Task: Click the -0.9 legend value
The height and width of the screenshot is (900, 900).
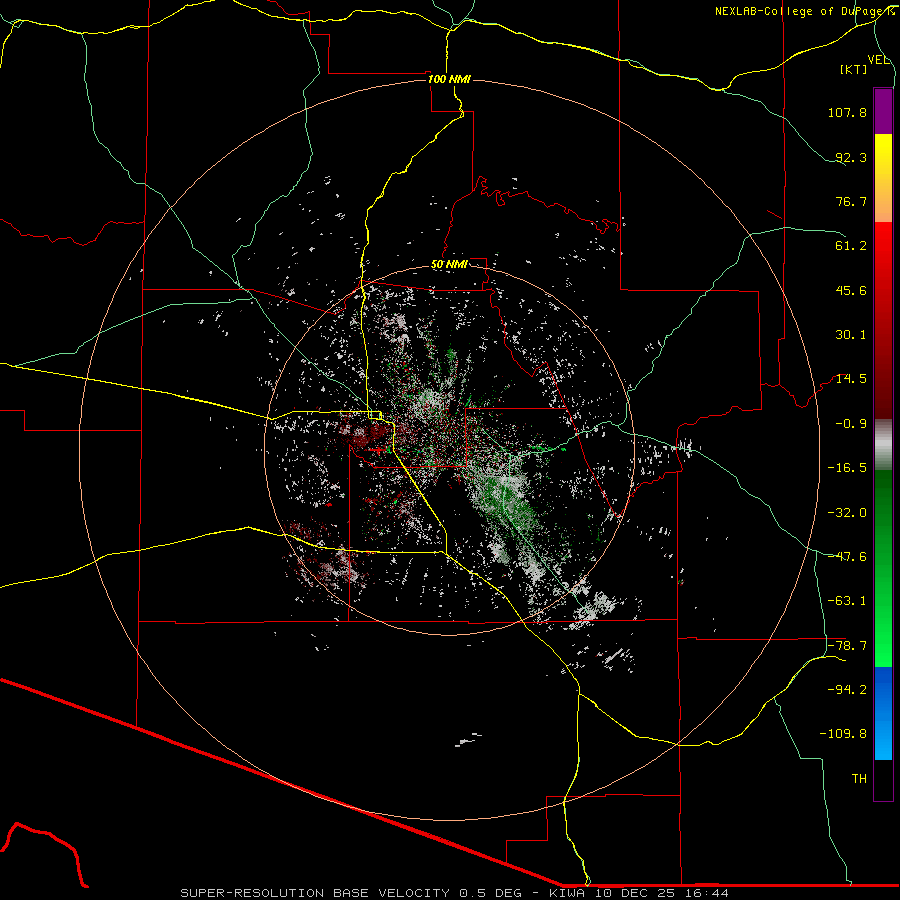Action: click(x=851, y=424)
